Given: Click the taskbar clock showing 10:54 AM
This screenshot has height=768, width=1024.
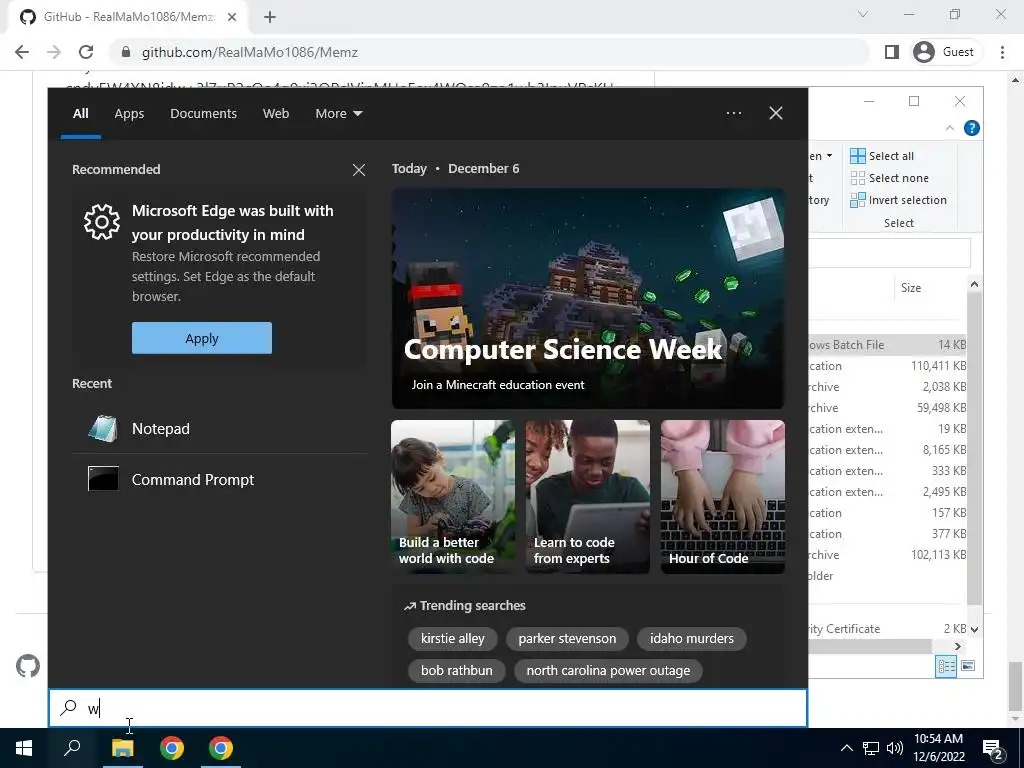Looking at the screenshot, I should pyautogui.click(x=938, y=748).
